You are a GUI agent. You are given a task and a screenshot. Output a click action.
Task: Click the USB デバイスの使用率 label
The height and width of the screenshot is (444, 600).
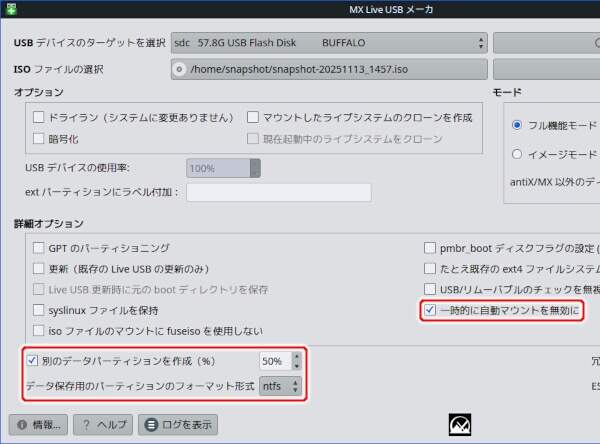[77, 168]
